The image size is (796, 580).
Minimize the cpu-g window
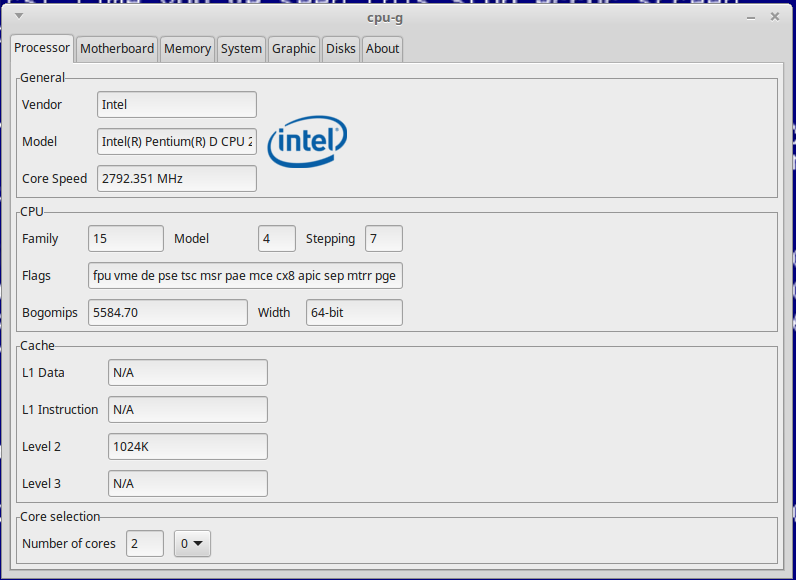[751, 18]
